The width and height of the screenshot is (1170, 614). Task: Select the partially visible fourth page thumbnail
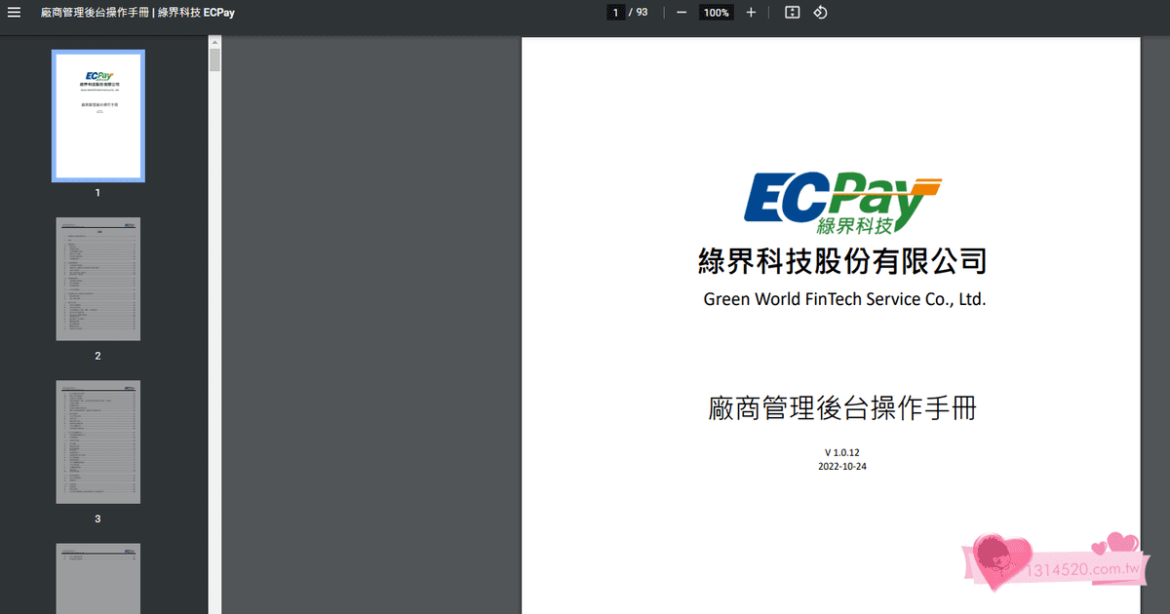coord(98,578)
